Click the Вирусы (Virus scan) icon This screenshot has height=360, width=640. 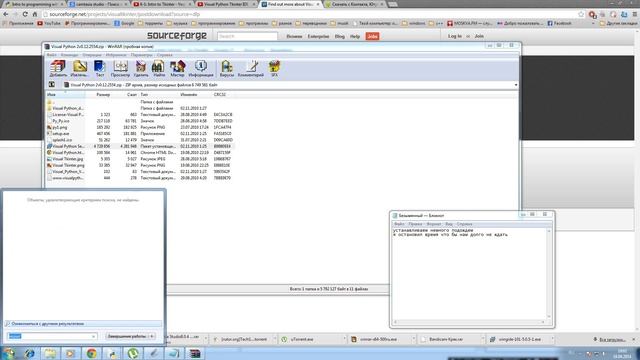[x=227, y=68]
